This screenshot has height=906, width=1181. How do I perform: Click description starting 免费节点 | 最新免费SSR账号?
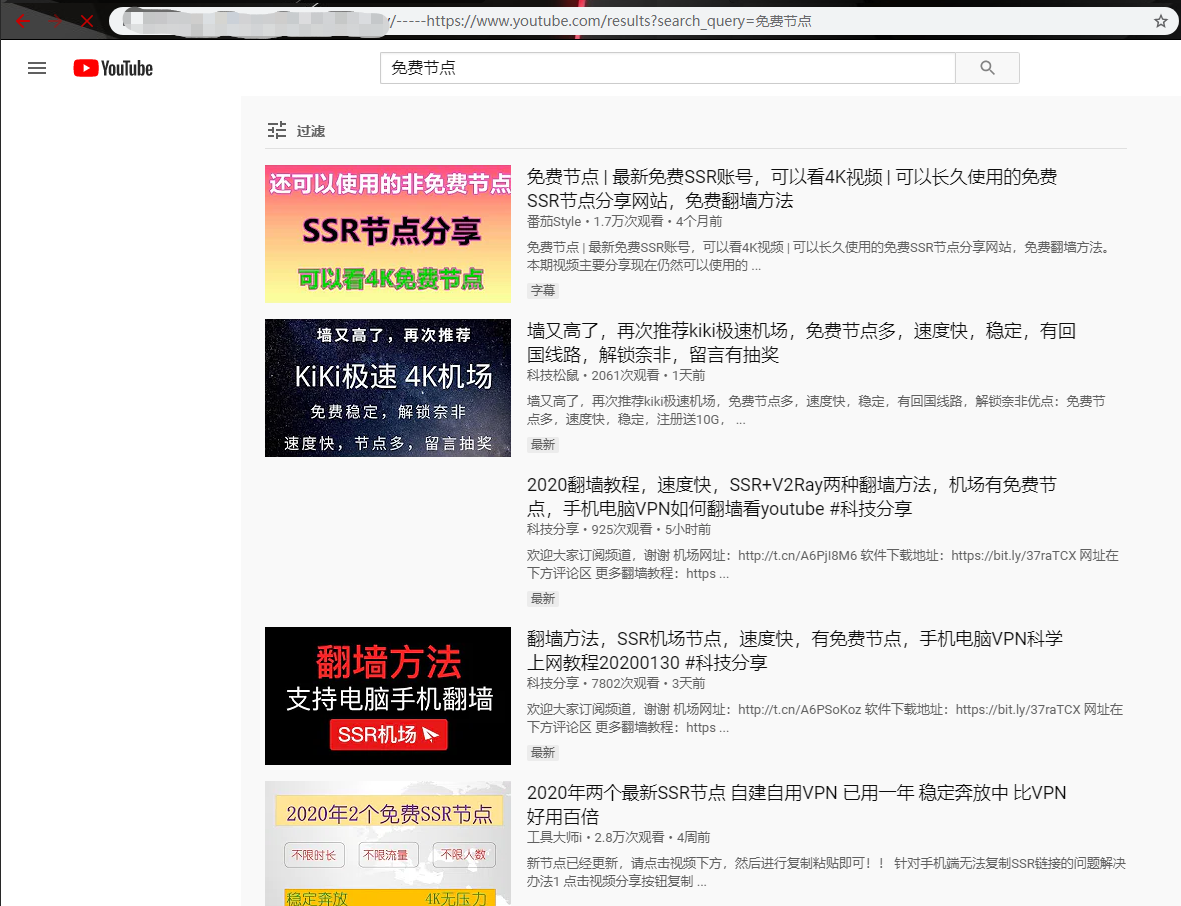click(819, 256)
